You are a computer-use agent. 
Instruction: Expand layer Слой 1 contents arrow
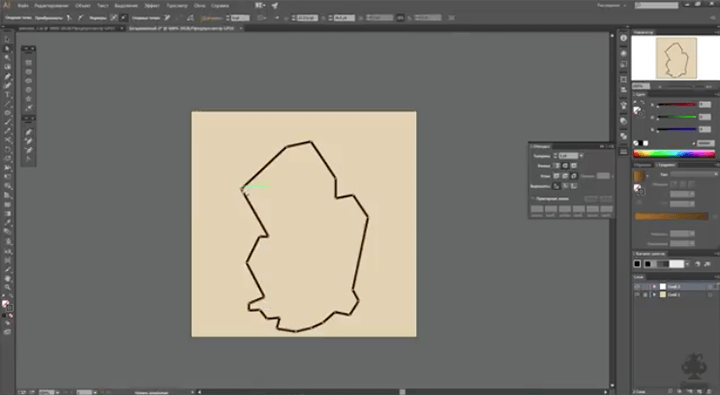point(655,295)
